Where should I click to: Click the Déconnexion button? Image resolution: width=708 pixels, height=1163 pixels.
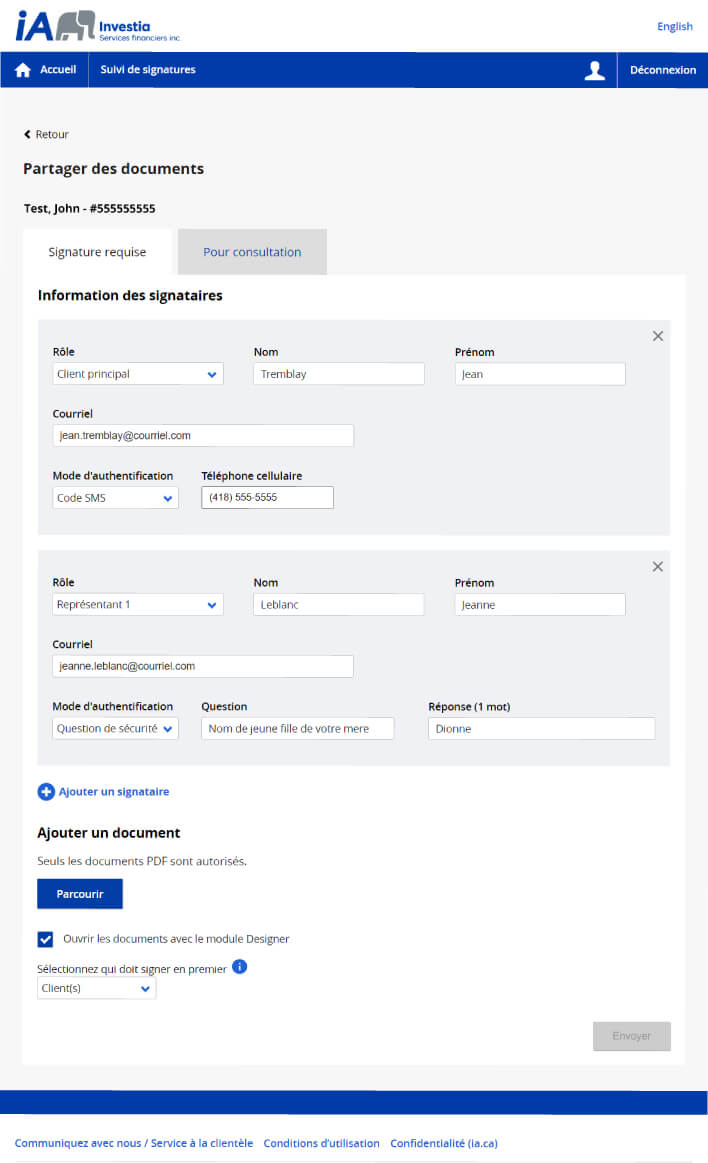663,70
